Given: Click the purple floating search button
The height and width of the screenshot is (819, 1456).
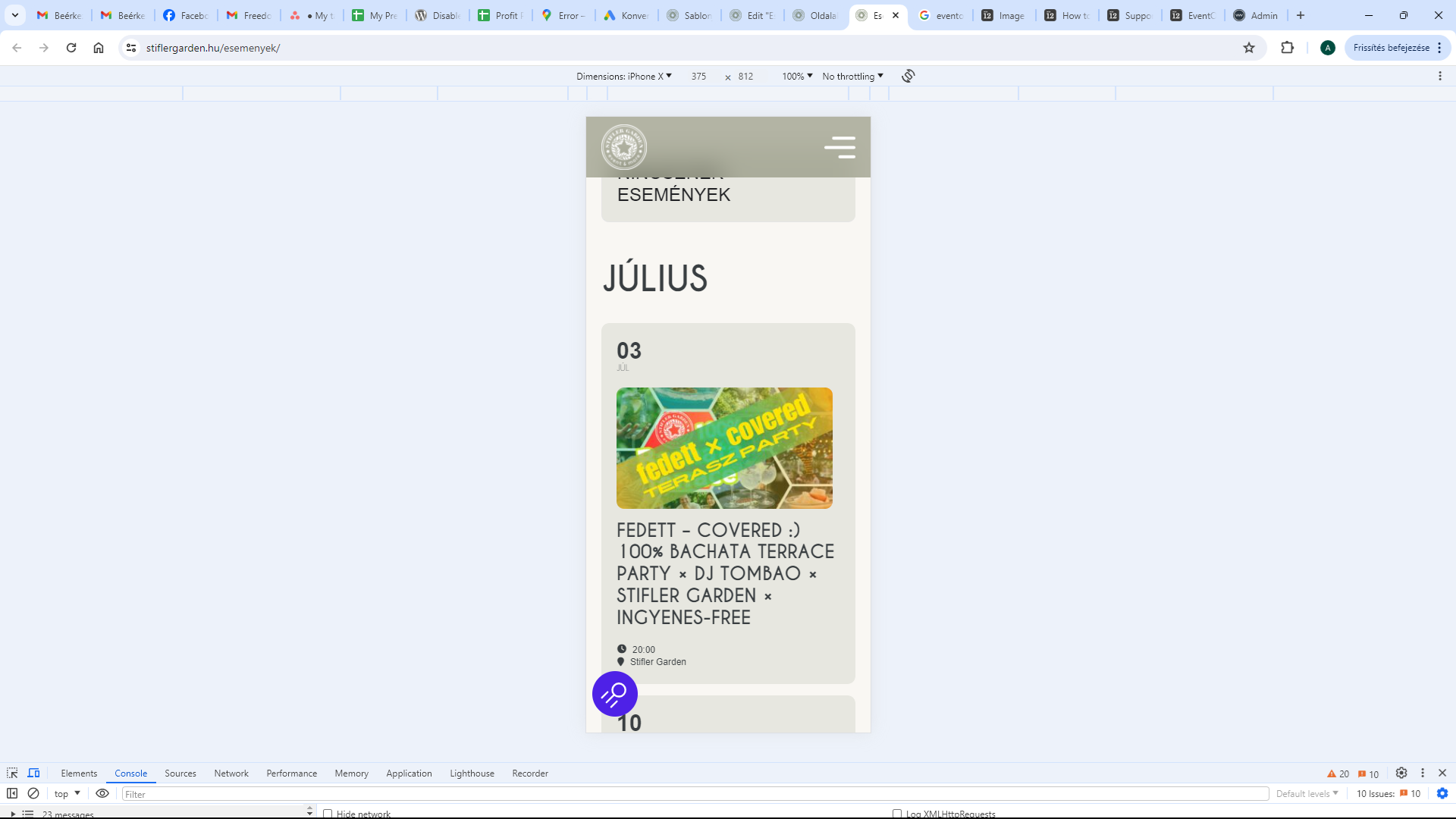Looking at the screenshot, I should pyautogui.click(x=615, y=694).
